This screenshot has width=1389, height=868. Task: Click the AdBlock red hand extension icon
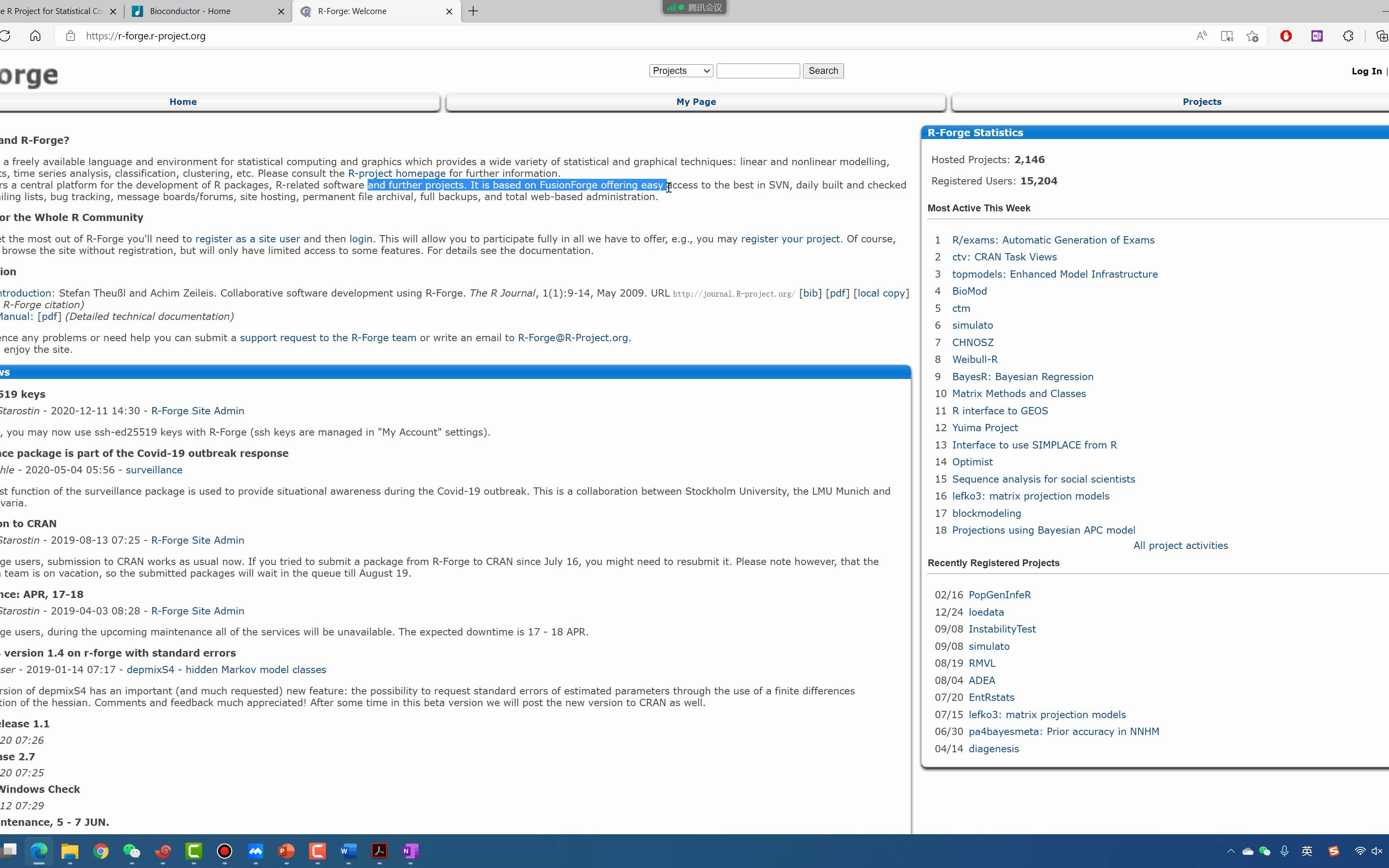[1286, 36]
